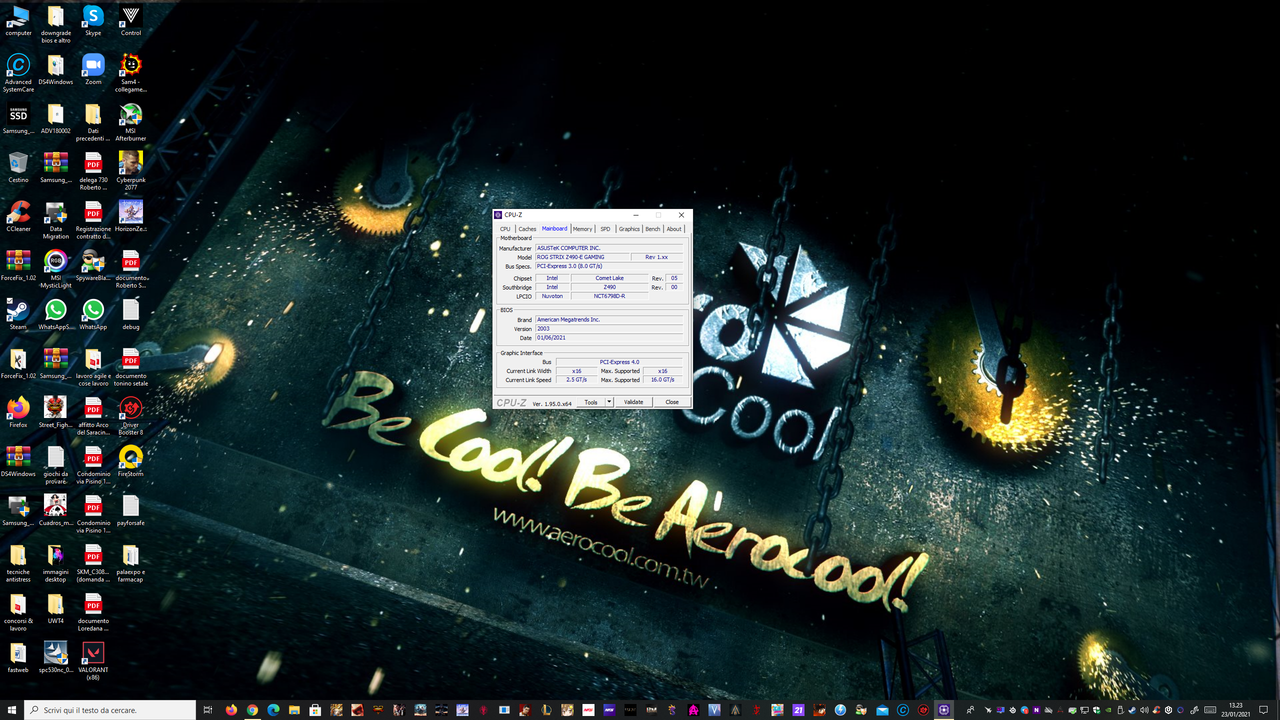The image size is (1280, 720).
Task: Expand the Tools dropdown arrow
Action: coord(609,402)
